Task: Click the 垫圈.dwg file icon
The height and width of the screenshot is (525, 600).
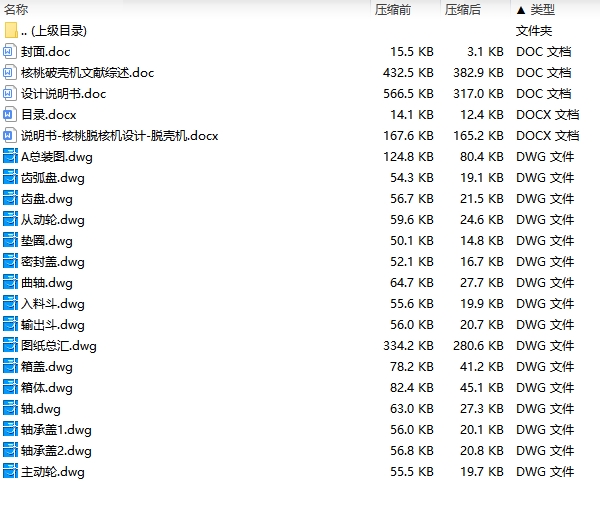Action: coord(10,240)
